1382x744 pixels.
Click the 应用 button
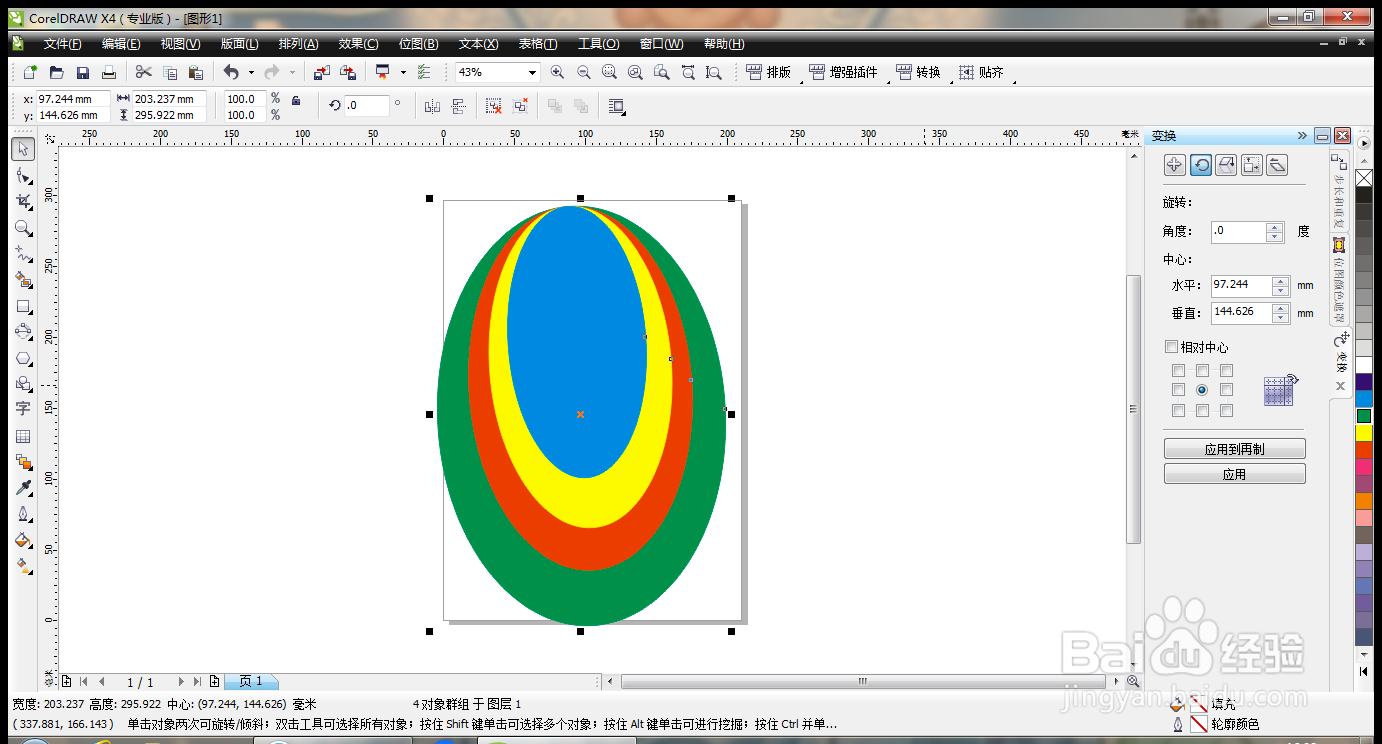(1234, 474)
